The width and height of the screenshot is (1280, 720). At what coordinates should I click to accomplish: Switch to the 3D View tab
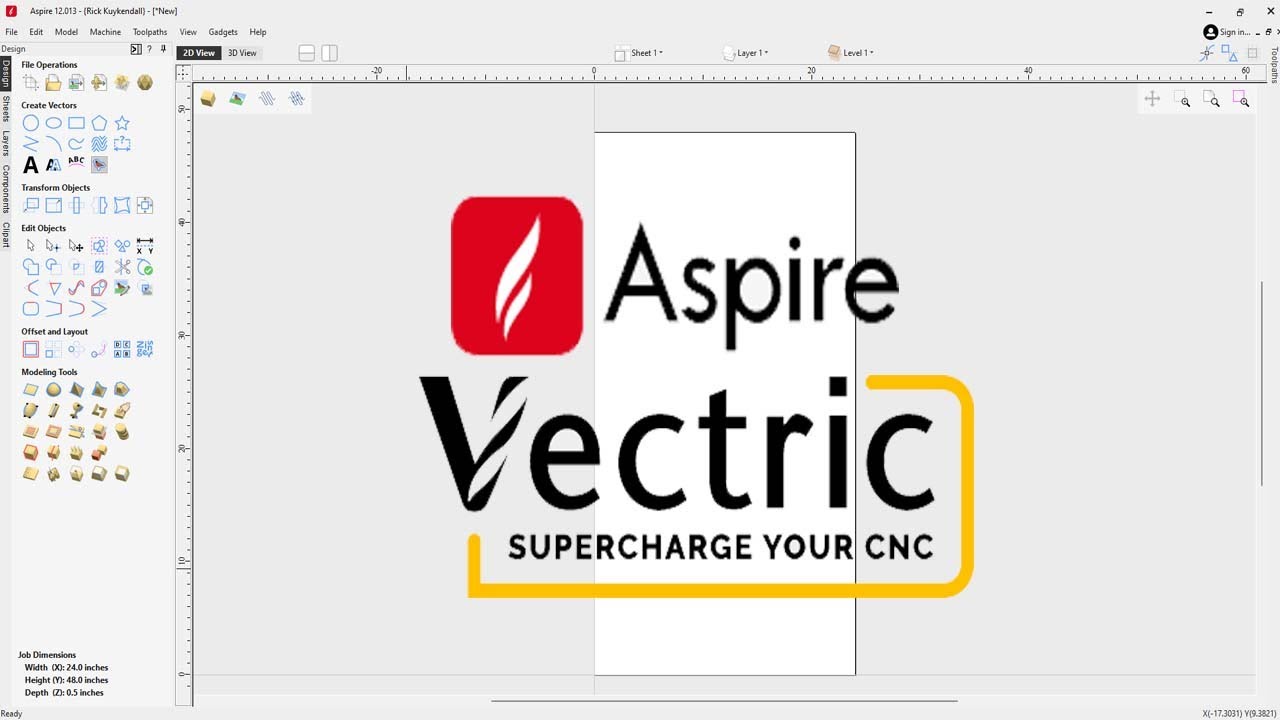coord(242,53)
